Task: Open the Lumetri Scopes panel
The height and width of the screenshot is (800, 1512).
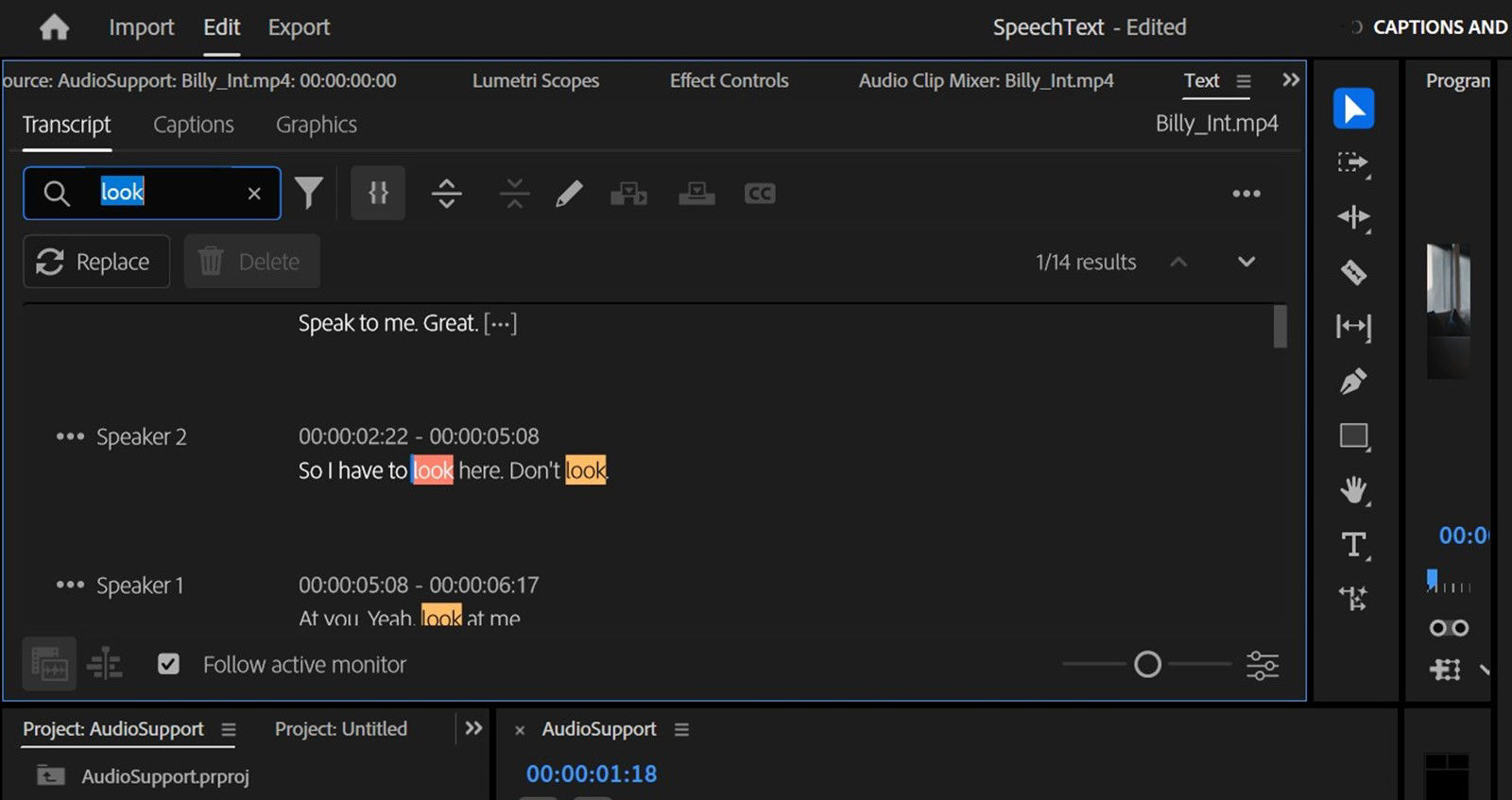Action: tap(536, 80)
